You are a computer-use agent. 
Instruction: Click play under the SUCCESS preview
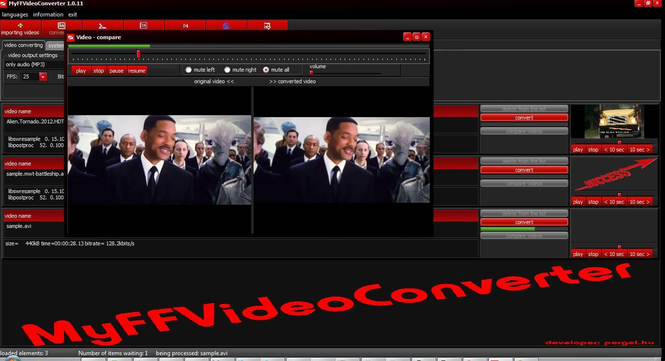click(578, 201)
